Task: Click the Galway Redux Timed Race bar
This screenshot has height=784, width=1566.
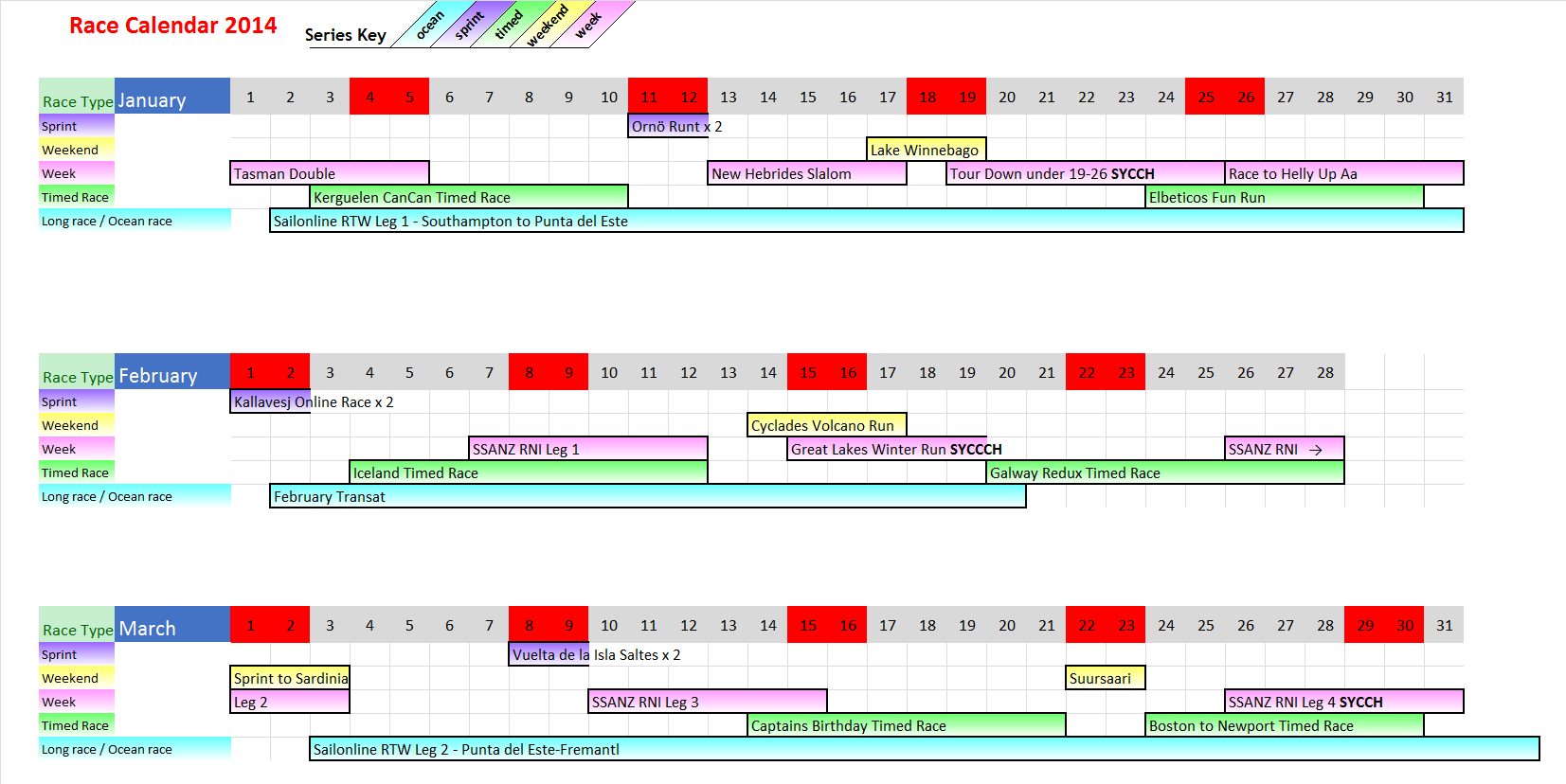Action: click(x=1164, y=472)
